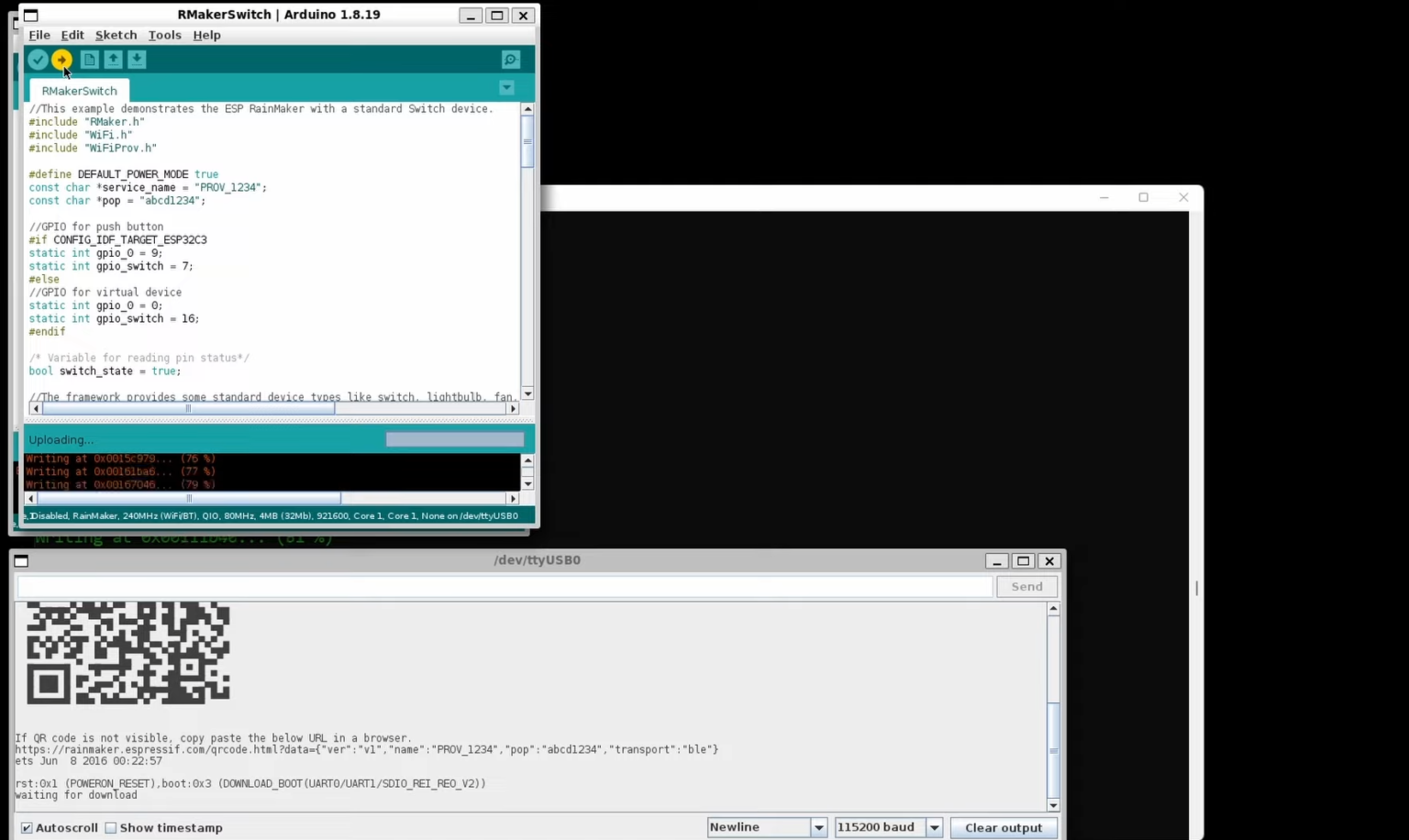
Task: Disable the Autoscroll checkbox
Action: tap(27, 828)
